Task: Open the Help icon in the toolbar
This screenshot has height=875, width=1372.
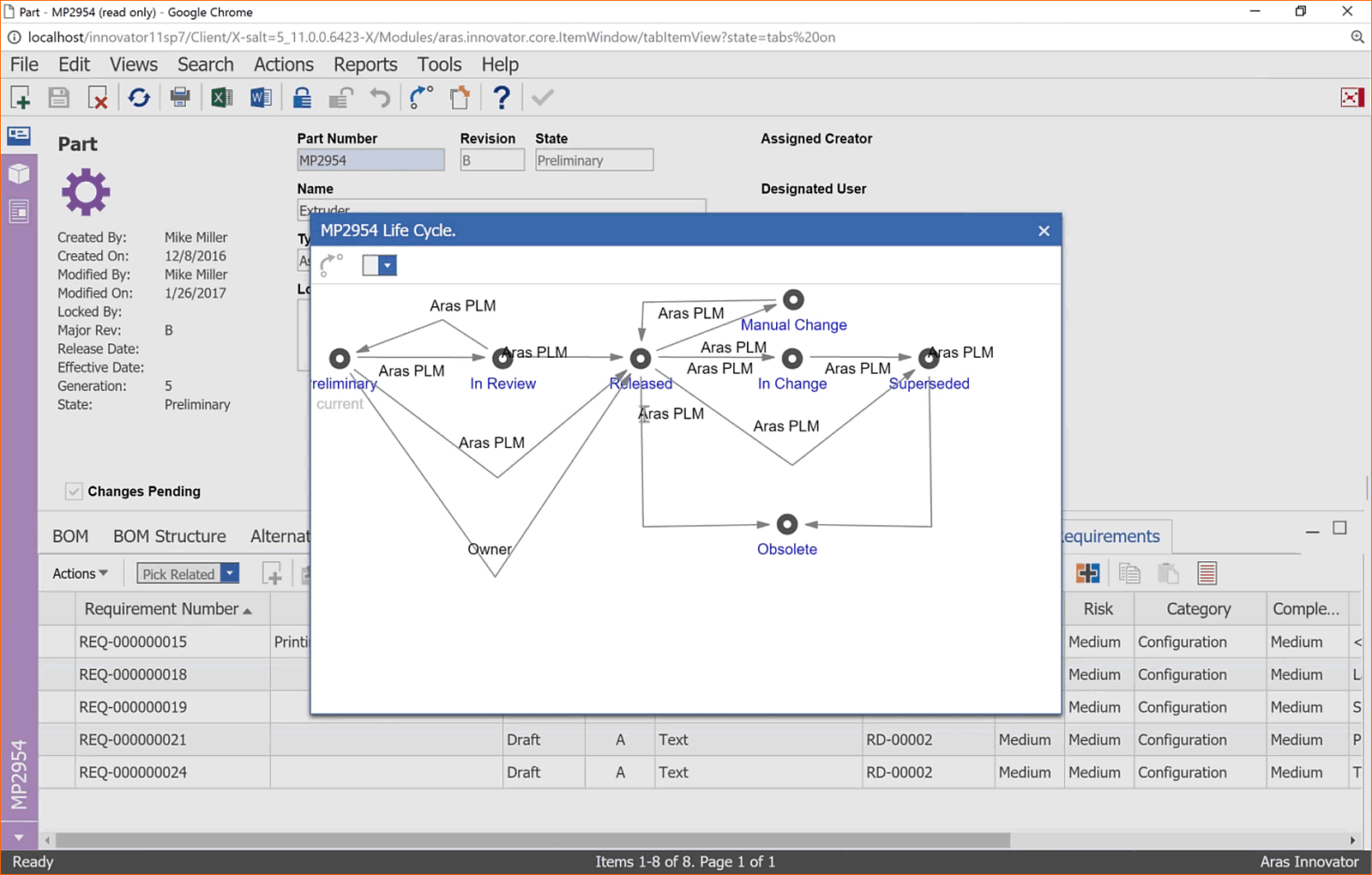Action: click(501, 97)
